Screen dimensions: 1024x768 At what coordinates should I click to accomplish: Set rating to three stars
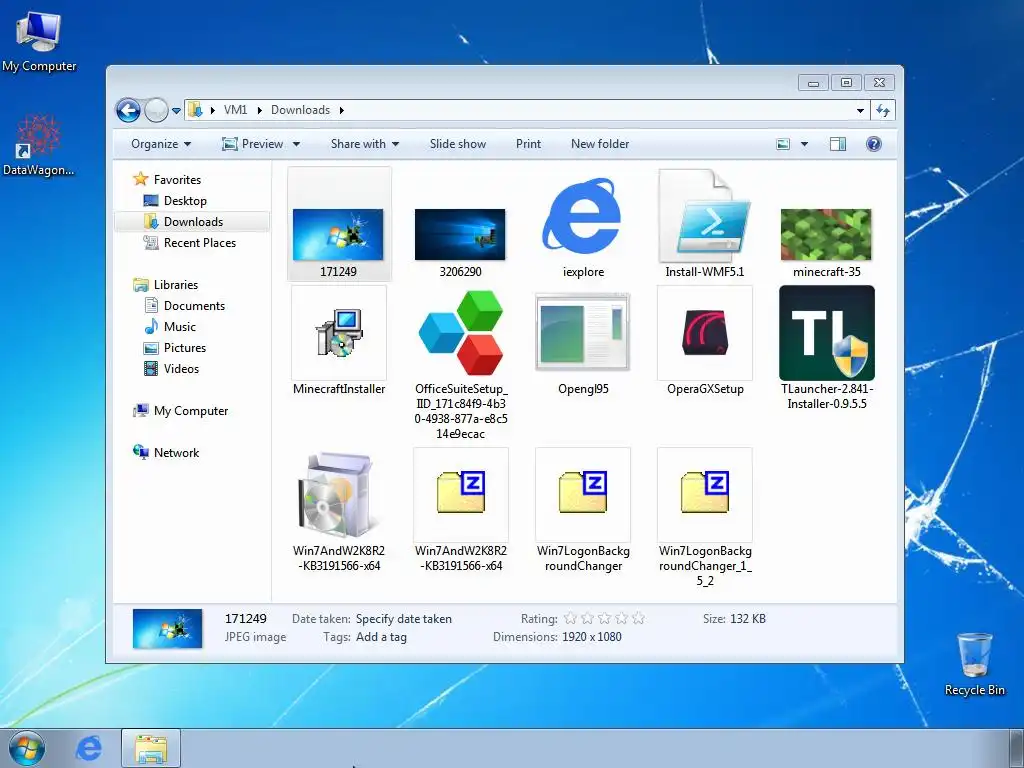[604, 618]
